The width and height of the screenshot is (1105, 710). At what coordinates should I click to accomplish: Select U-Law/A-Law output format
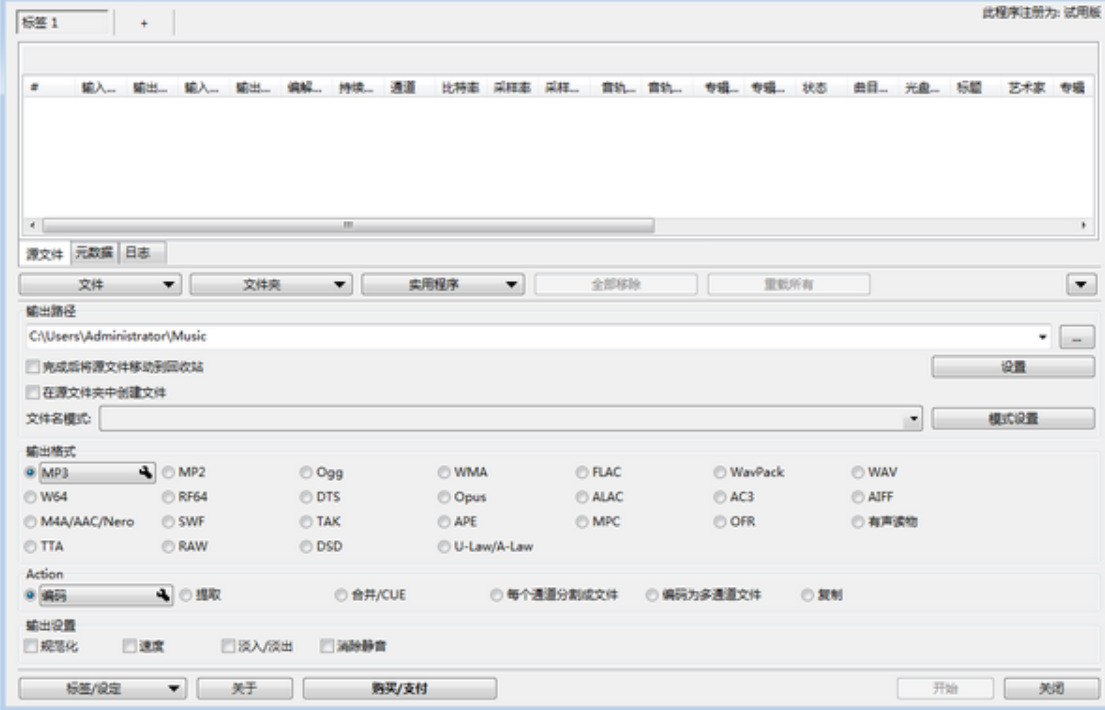tap(444, 546)
